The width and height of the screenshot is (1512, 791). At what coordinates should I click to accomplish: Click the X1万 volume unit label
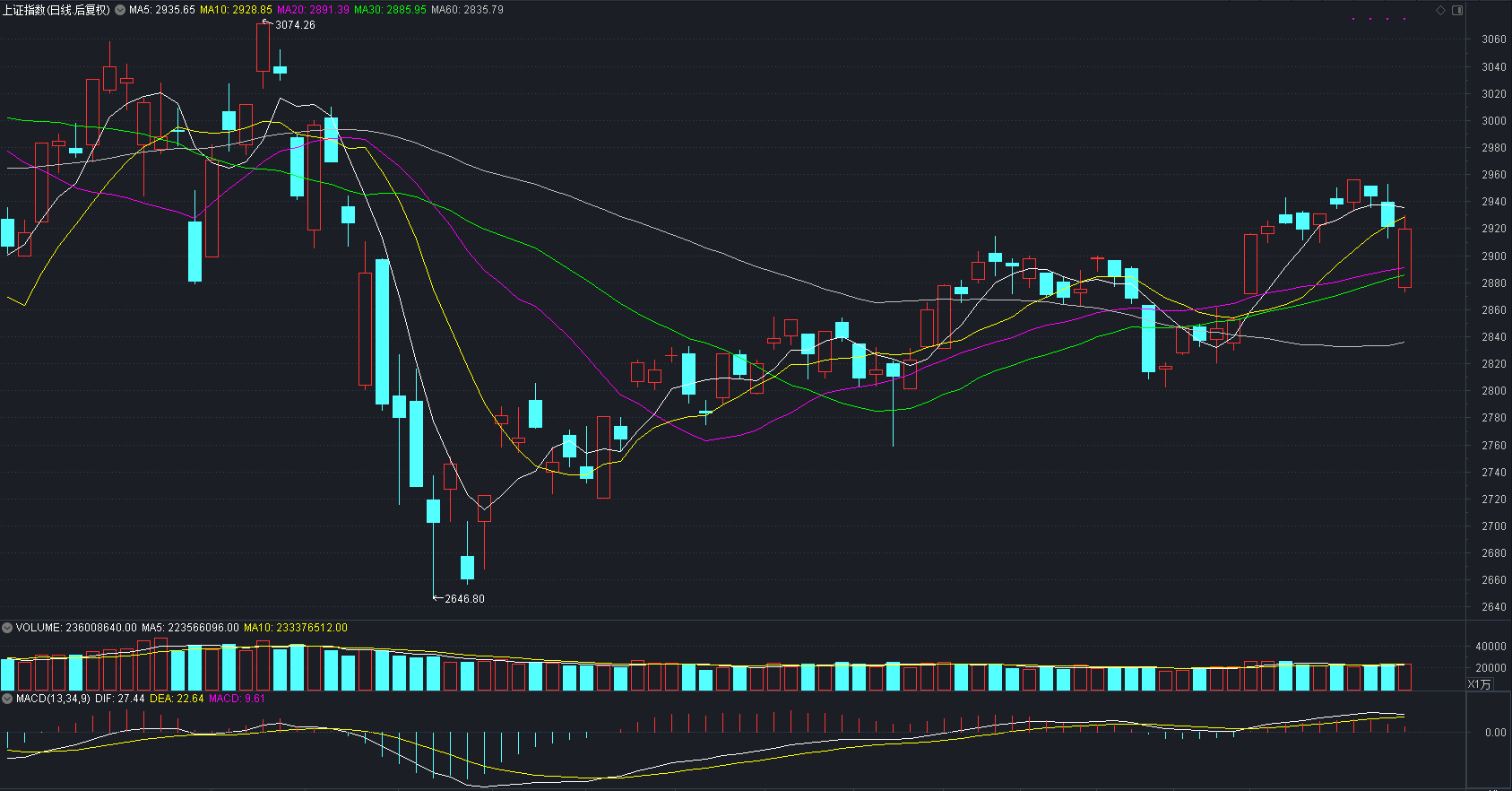tap(1480, 684)
